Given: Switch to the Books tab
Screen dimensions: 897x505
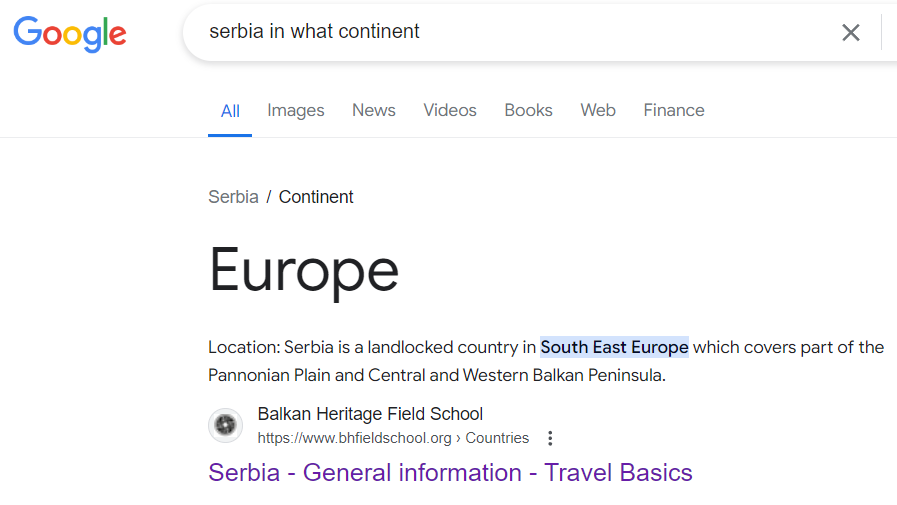Looking at the screenshot, I should (528, 111).
